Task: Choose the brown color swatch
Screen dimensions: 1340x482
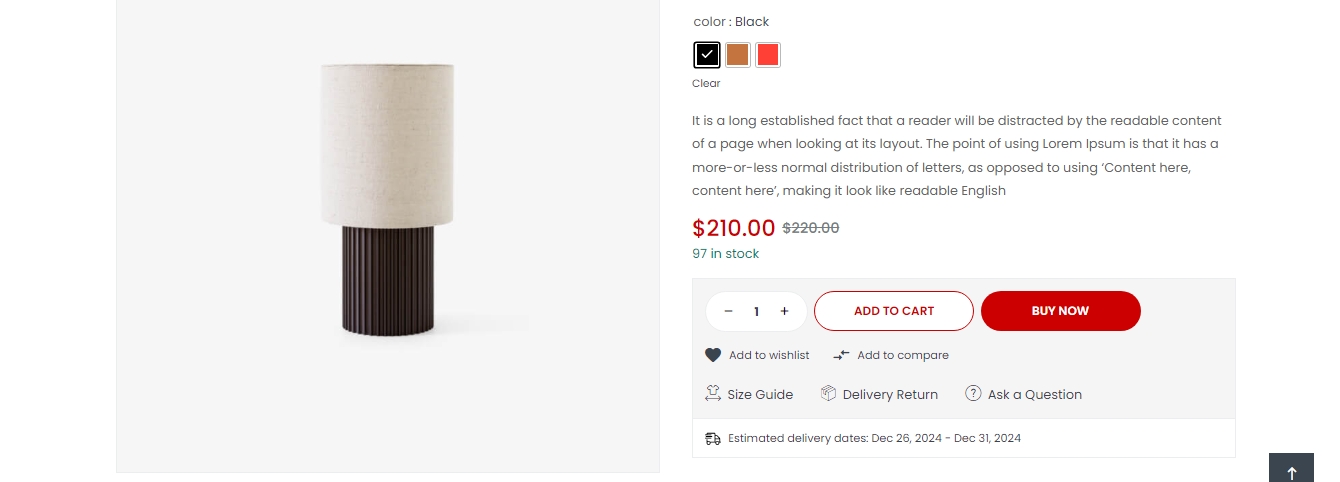Action: pyautogui.click(x=738, y=55)
